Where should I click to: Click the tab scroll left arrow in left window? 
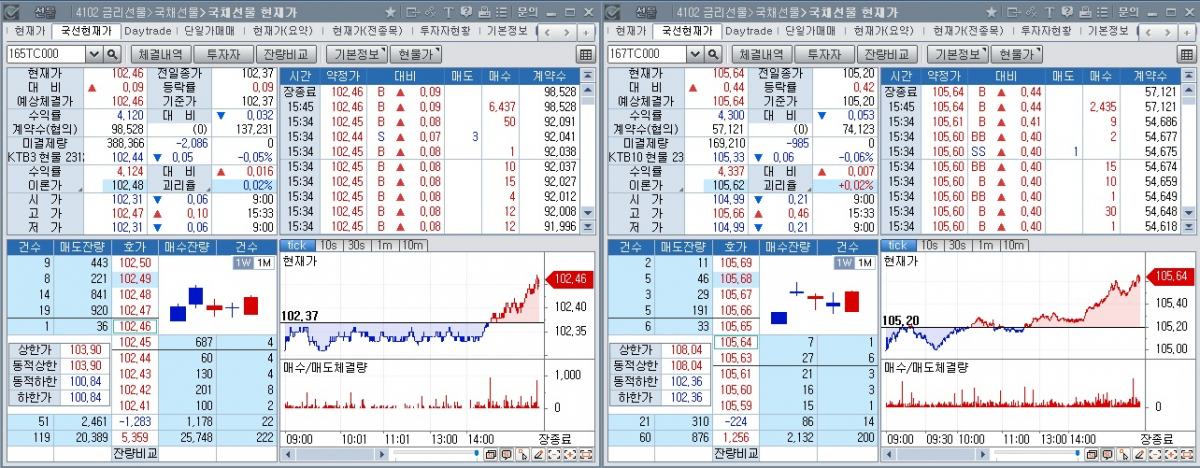pyautogui.click(x=547, y=33)
